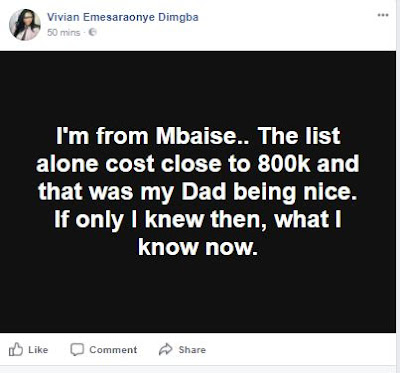Screen dimensions: 400x373
Task: Click the word 'Mbaise' in the status
Action: click(196, 136)
